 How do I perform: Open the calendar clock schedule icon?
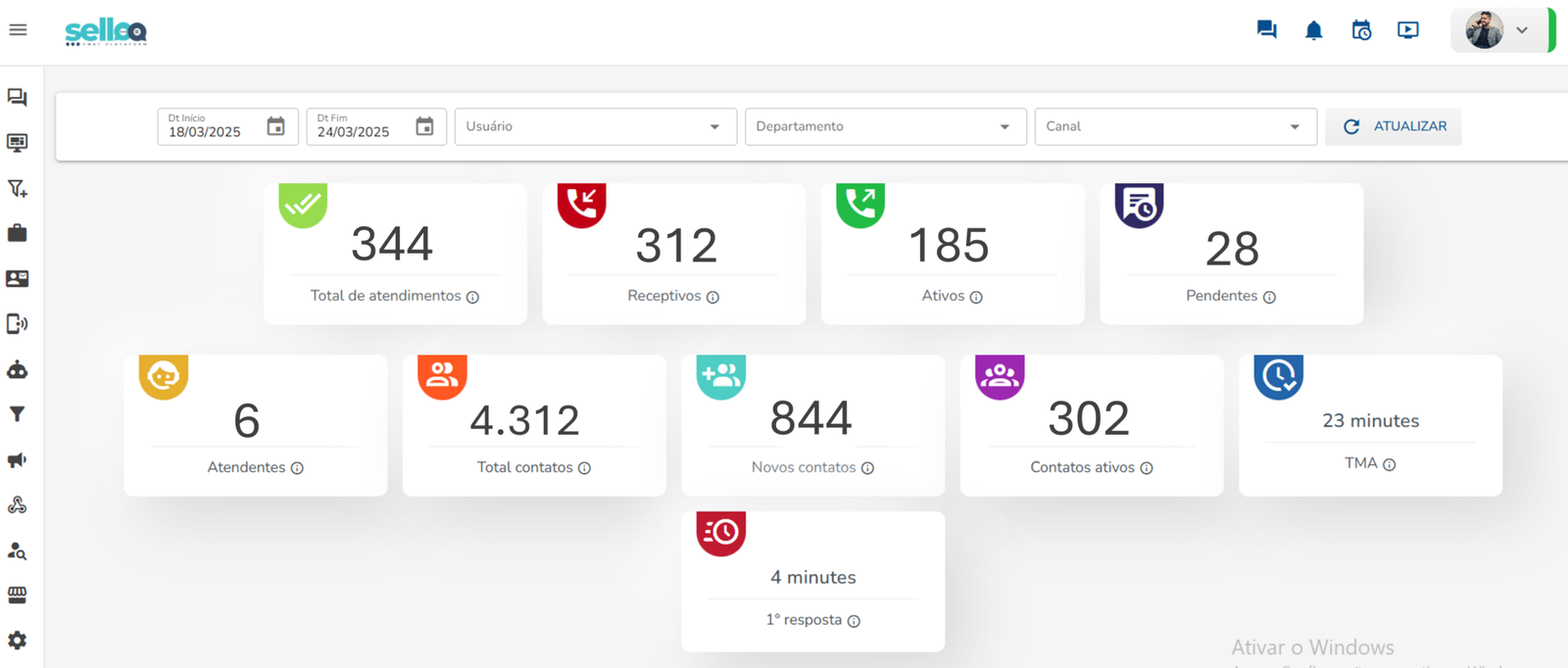[1361, 30]
